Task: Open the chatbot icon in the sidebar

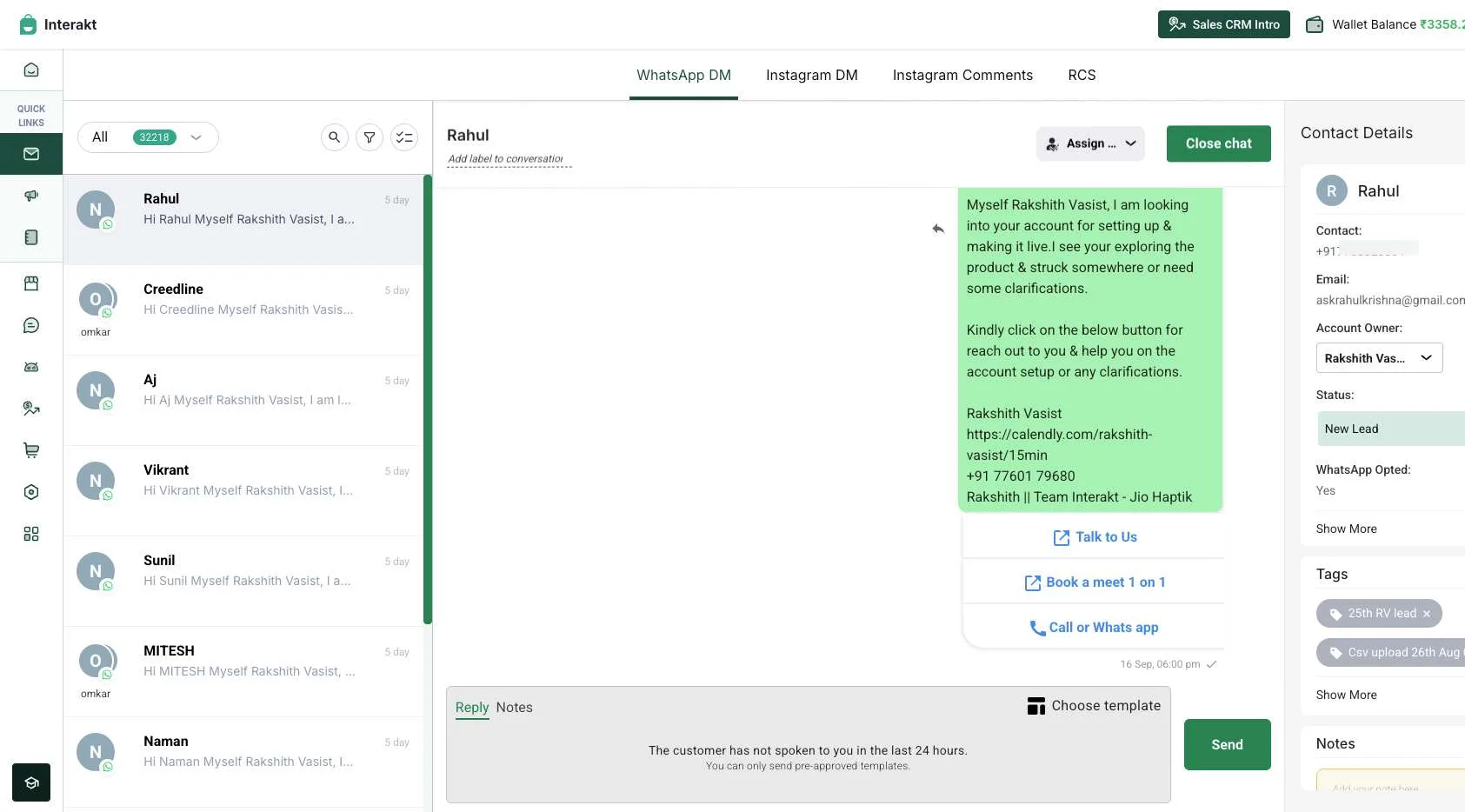Action: pos(31,366)
